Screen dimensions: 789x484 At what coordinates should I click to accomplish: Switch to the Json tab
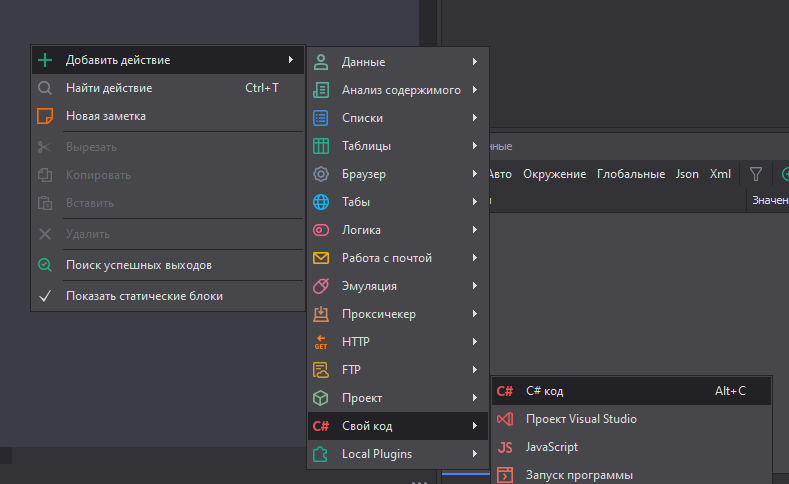(x=687, y=174)
